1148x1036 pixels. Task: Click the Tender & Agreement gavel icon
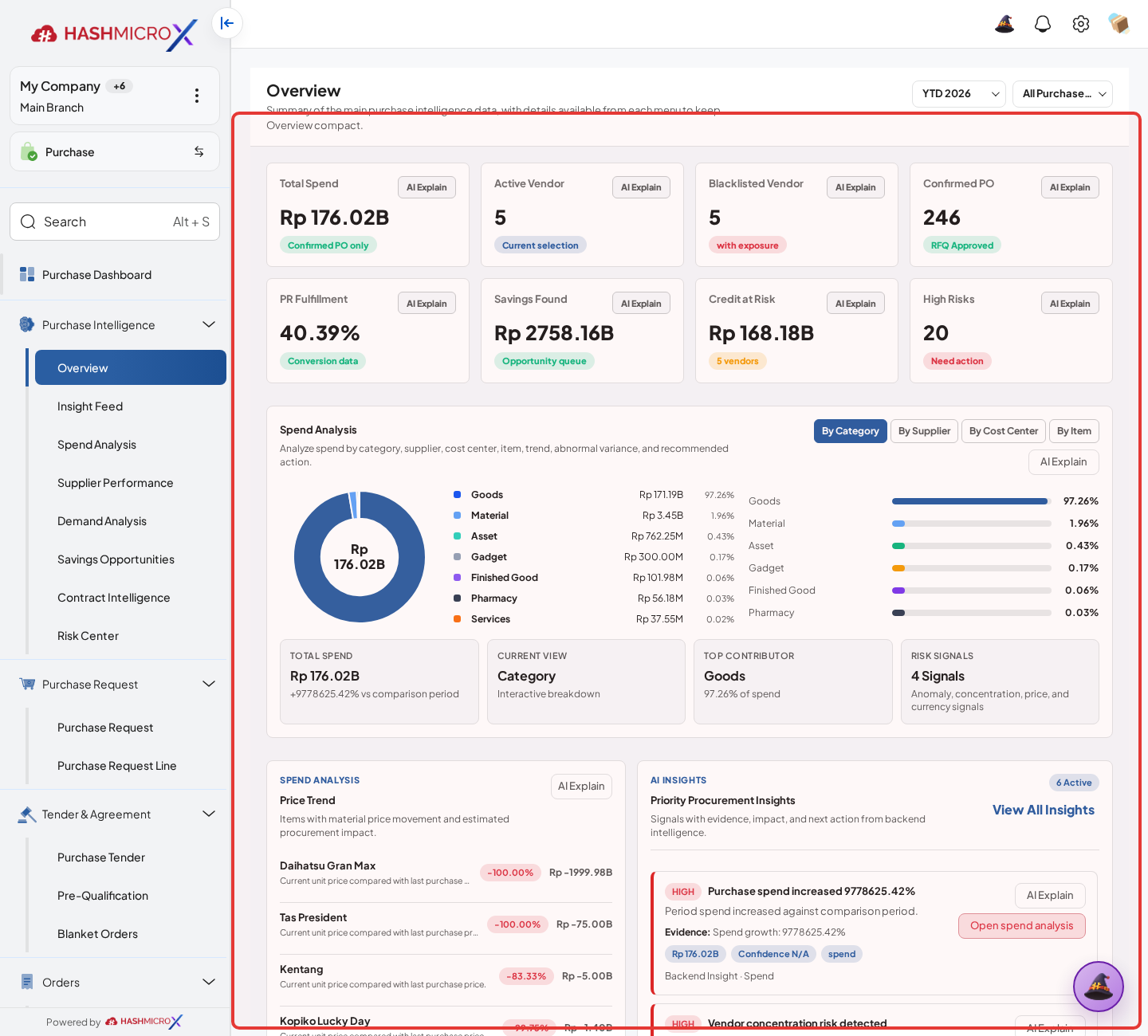[27, 814]
